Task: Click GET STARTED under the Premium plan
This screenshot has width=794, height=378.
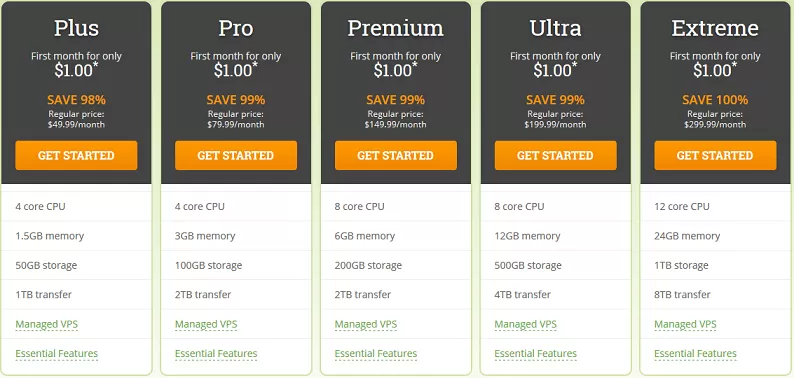Action: [x=395, y=155]
